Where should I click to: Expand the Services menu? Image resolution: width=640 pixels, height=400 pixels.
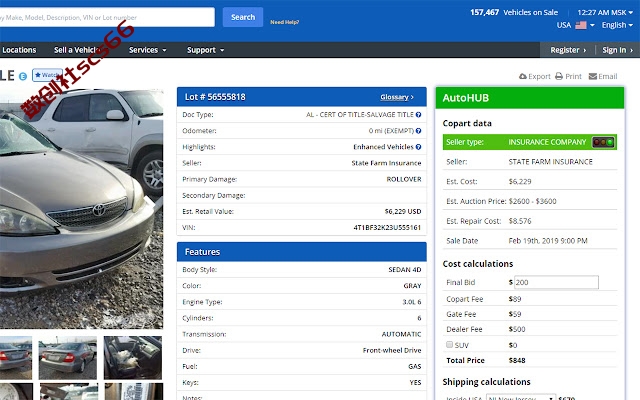tap(147, 50)
